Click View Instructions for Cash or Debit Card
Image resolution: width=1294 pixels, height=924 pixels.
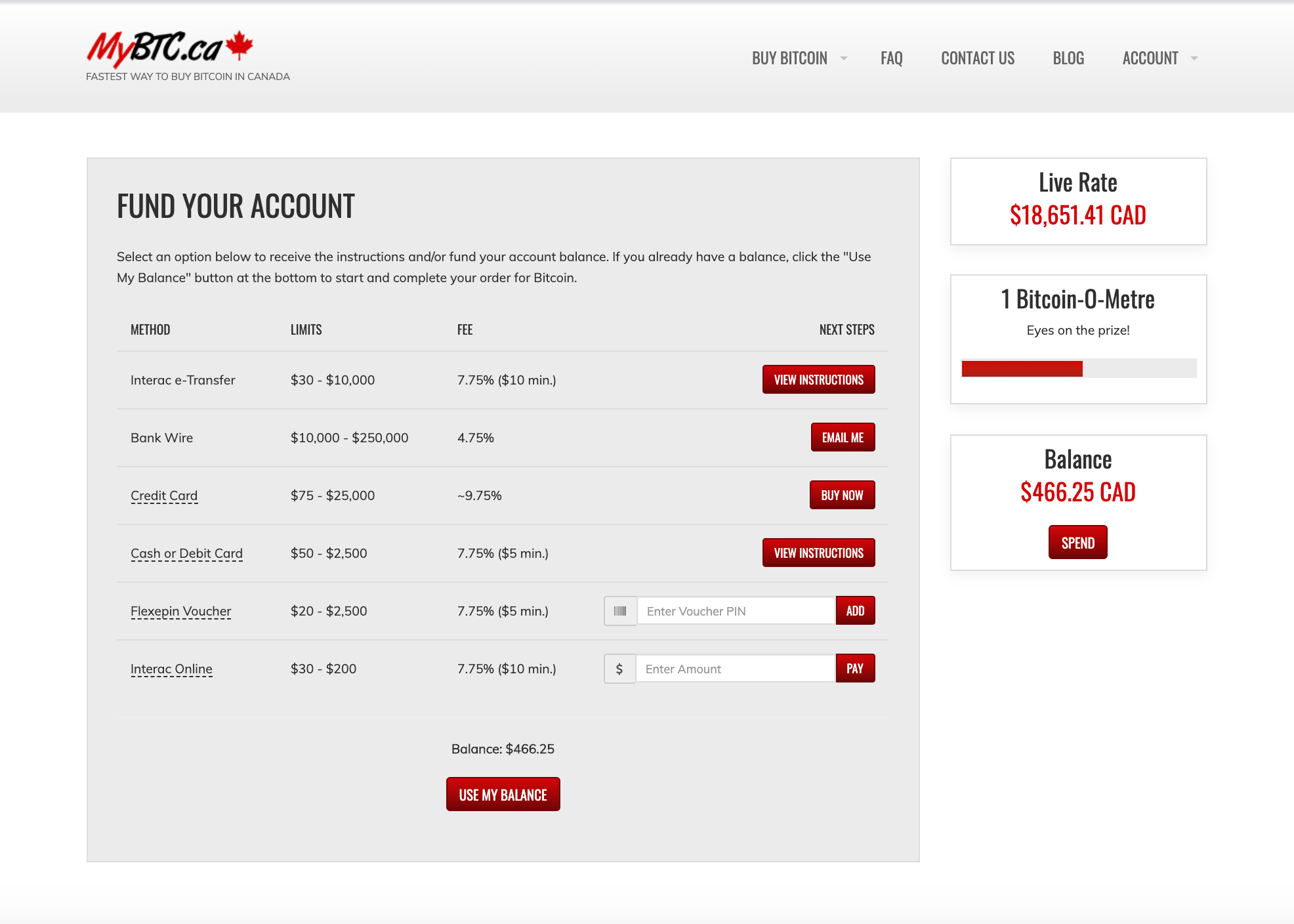(818, 553)
